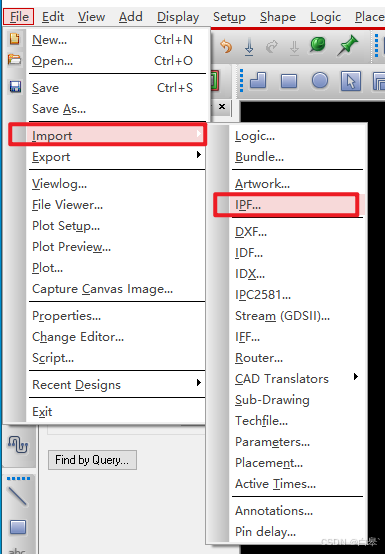Choose IFF... in Import submenu
The width and height of the screenshot is (385, 554).
297,337
